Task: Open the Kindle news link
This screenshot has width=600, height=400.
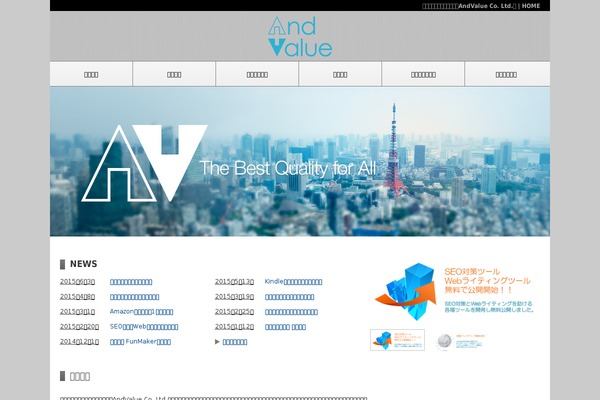Action: point(293,282)
